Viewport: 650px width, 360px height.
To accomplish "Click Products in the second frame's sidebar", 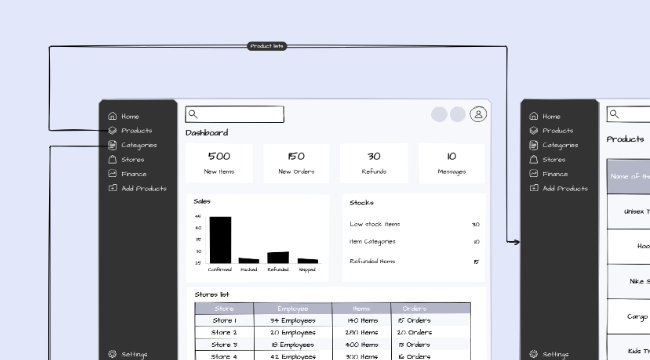I will pos(558,131).
